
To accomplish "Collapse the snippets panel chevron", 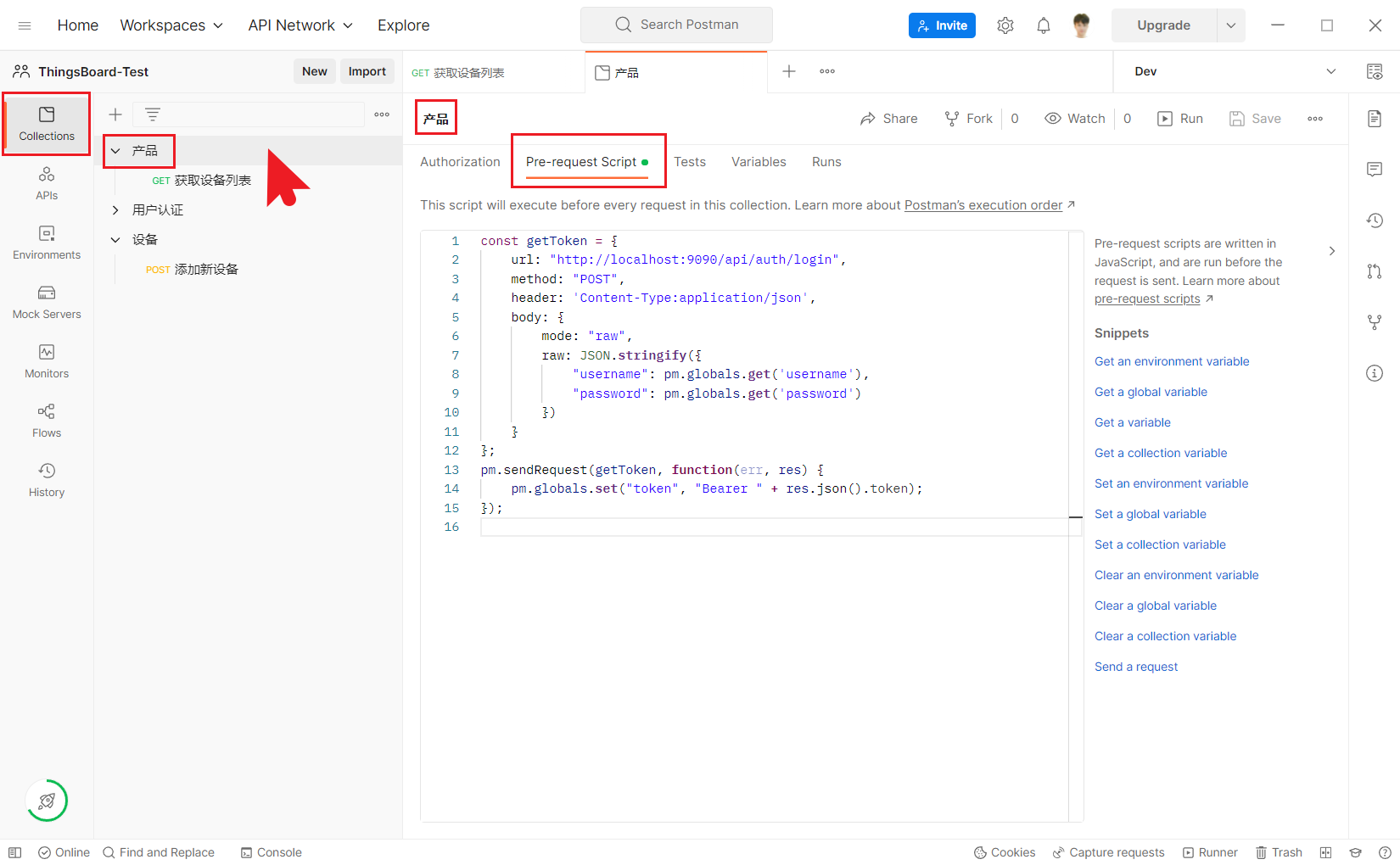I will pyautogui.click(x=1332, y=251).
